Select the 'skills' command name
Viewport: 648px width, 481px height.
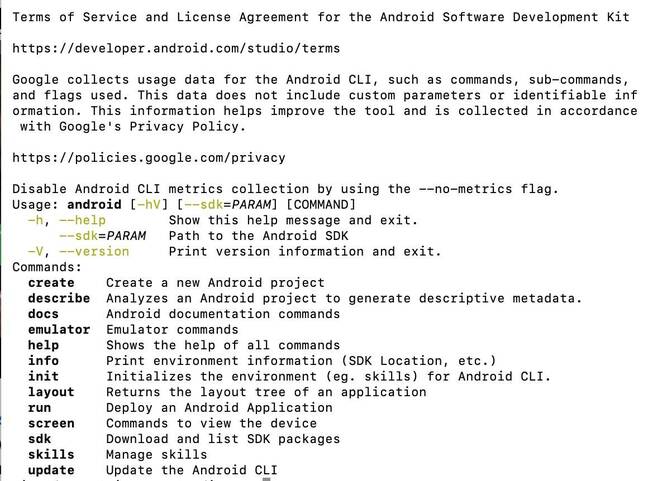tap(51, 455)
